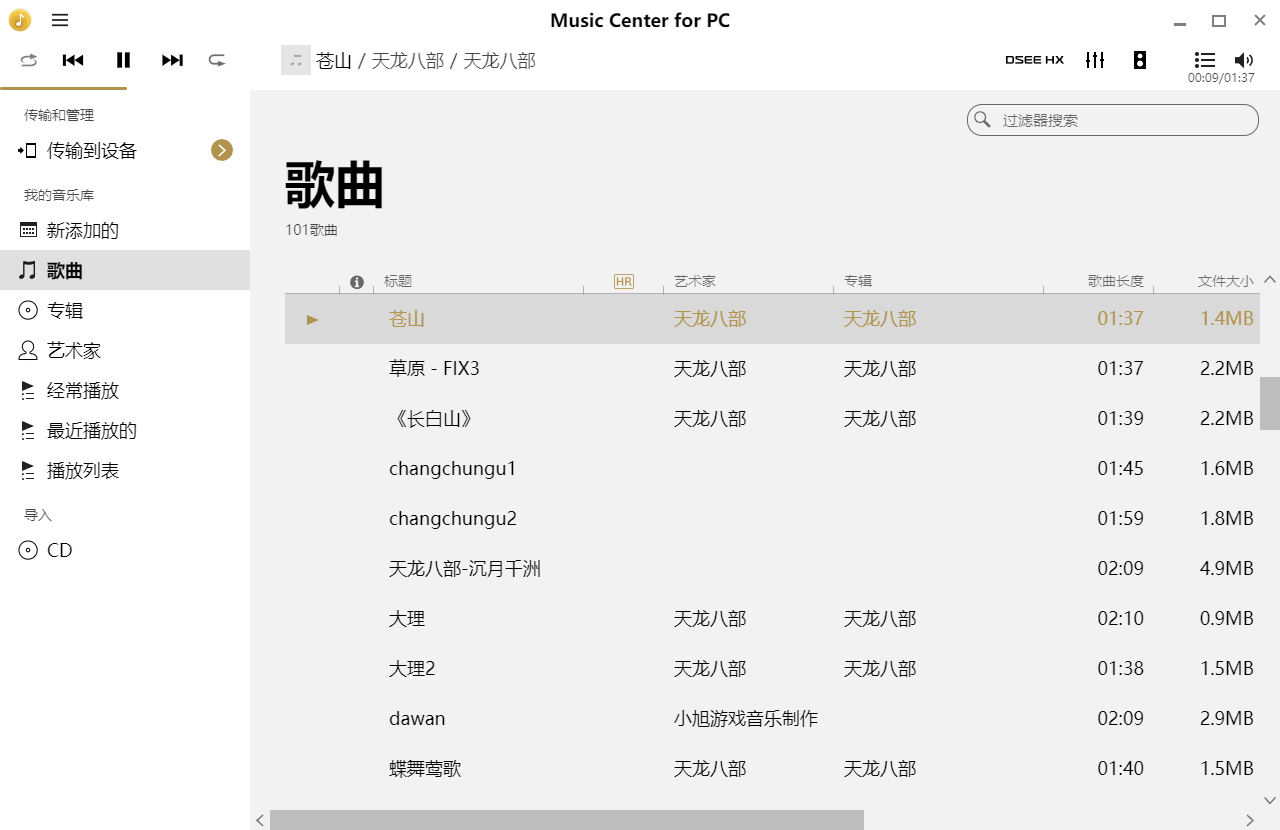This screenshot has height=830, width=1280.
Task: Click the vertical scrollbar up arrow
Action: pyautogui.click(x=1270, y=279)
